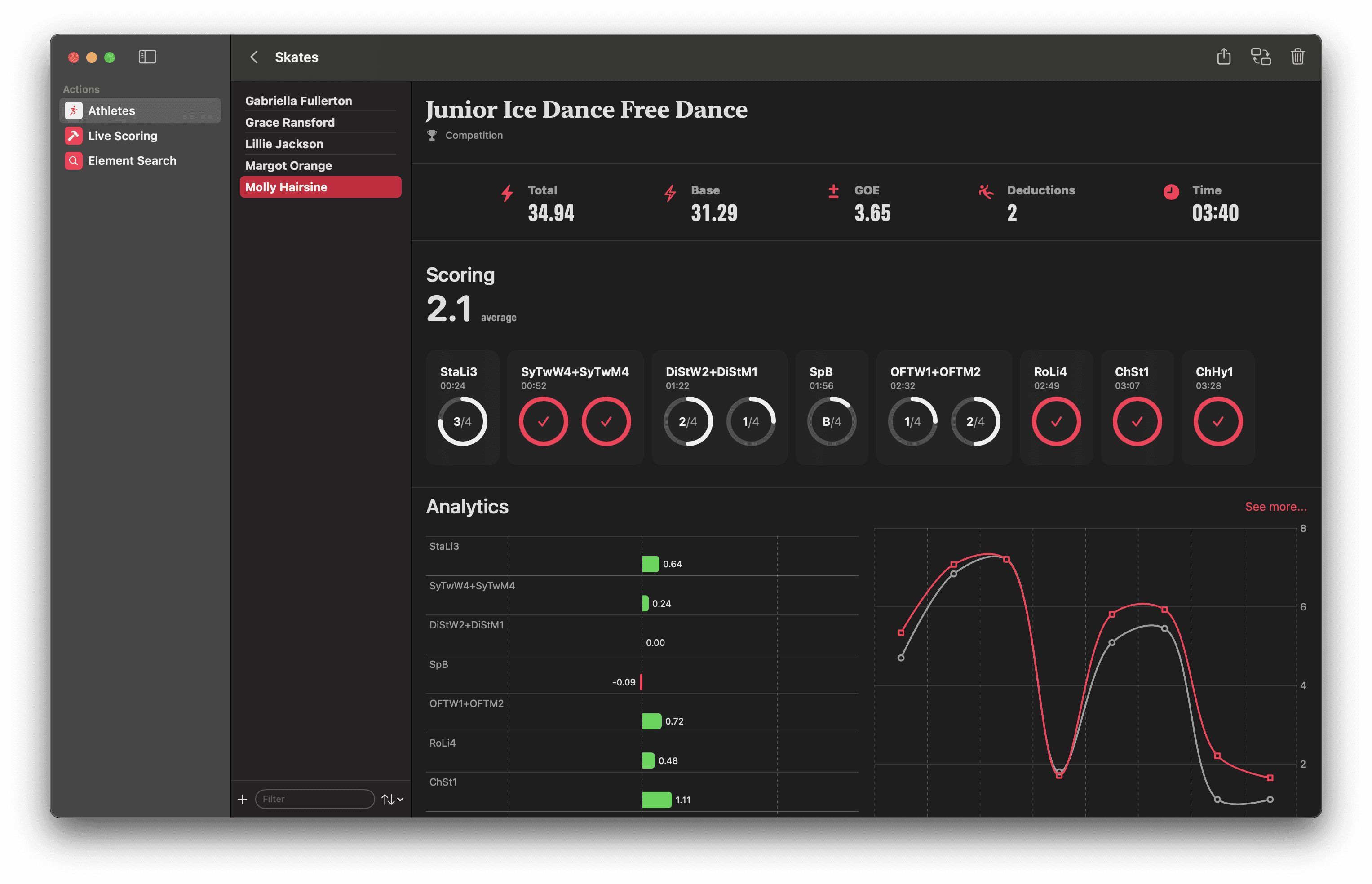This screenshot has width=1372, height=884.
Task: Click the SyTwW4+SyTwM4 0.24 bar
Action: [645, 603]
